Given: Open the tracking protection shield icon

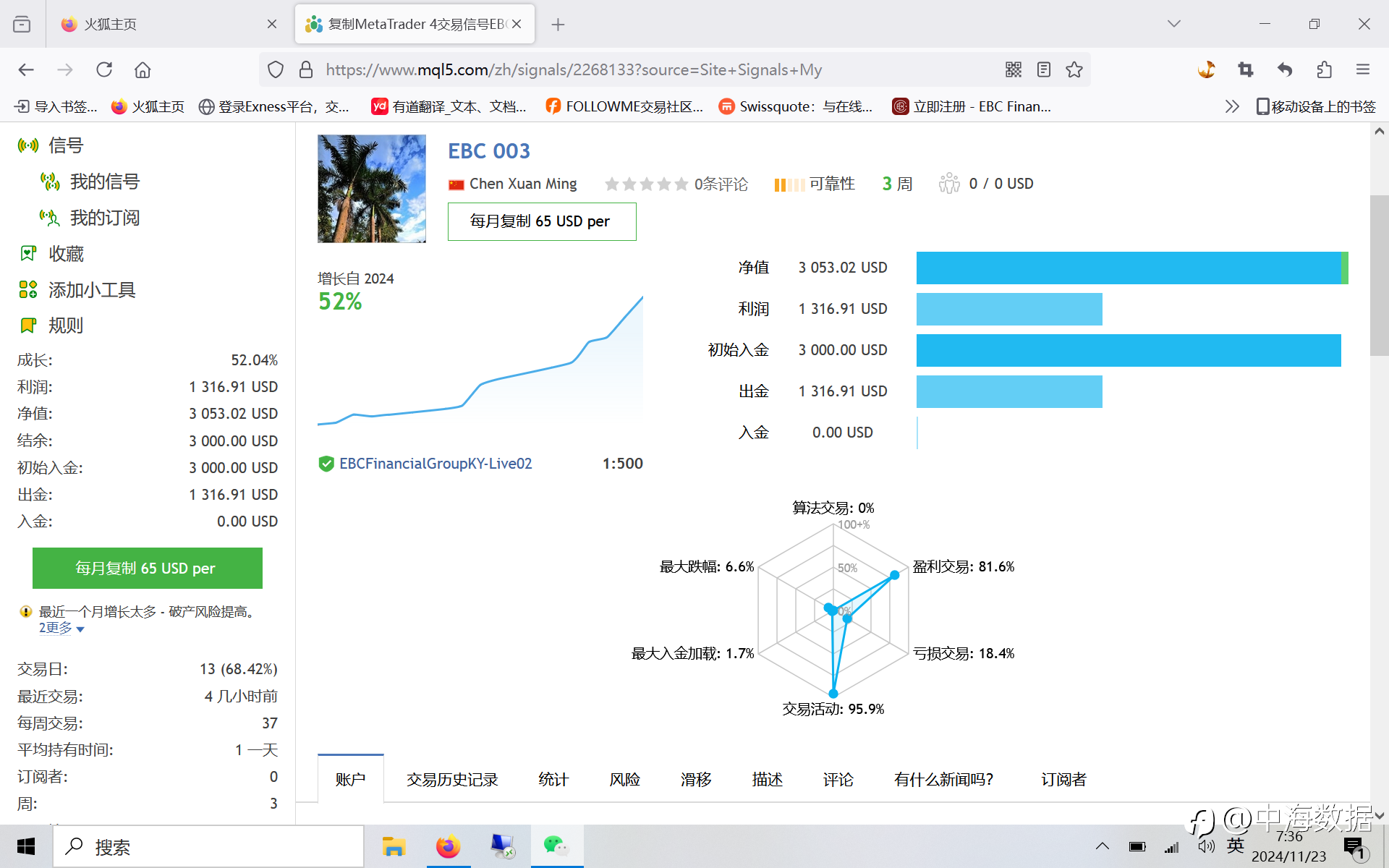Looking at the screenshot, I should (276, 69).
